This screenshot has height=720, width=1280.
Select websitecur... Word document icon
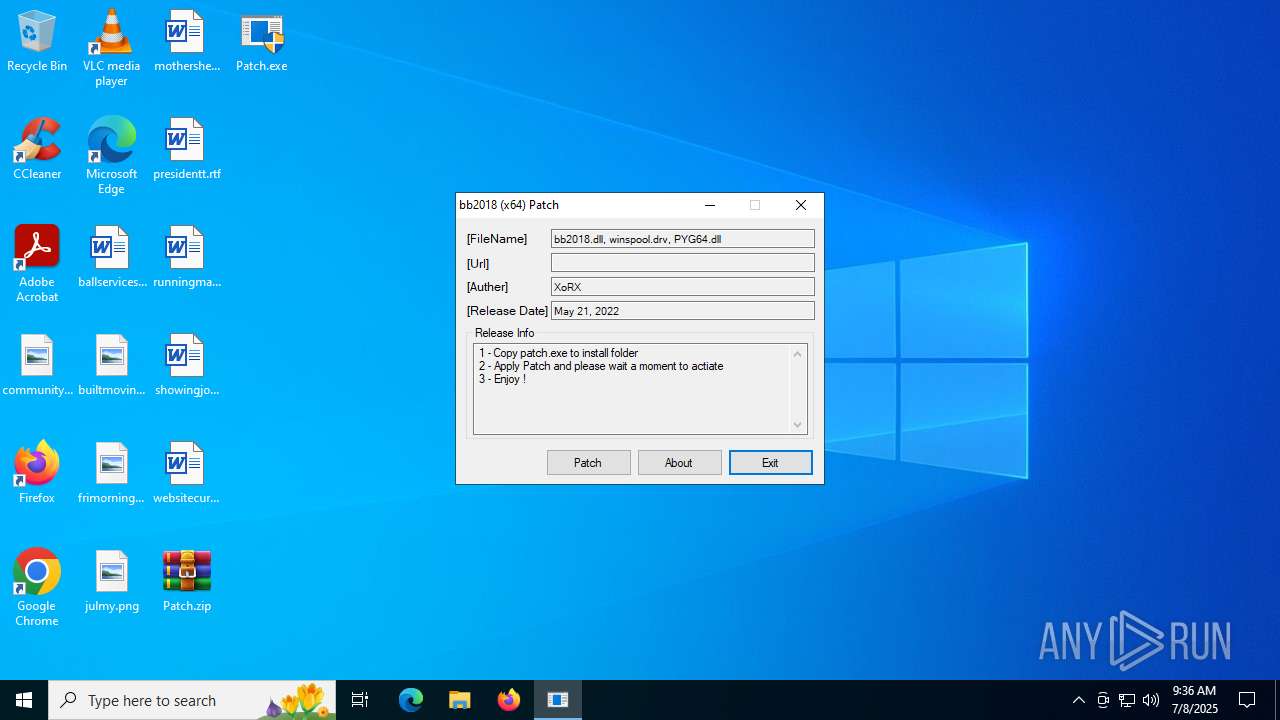[186, 474]
